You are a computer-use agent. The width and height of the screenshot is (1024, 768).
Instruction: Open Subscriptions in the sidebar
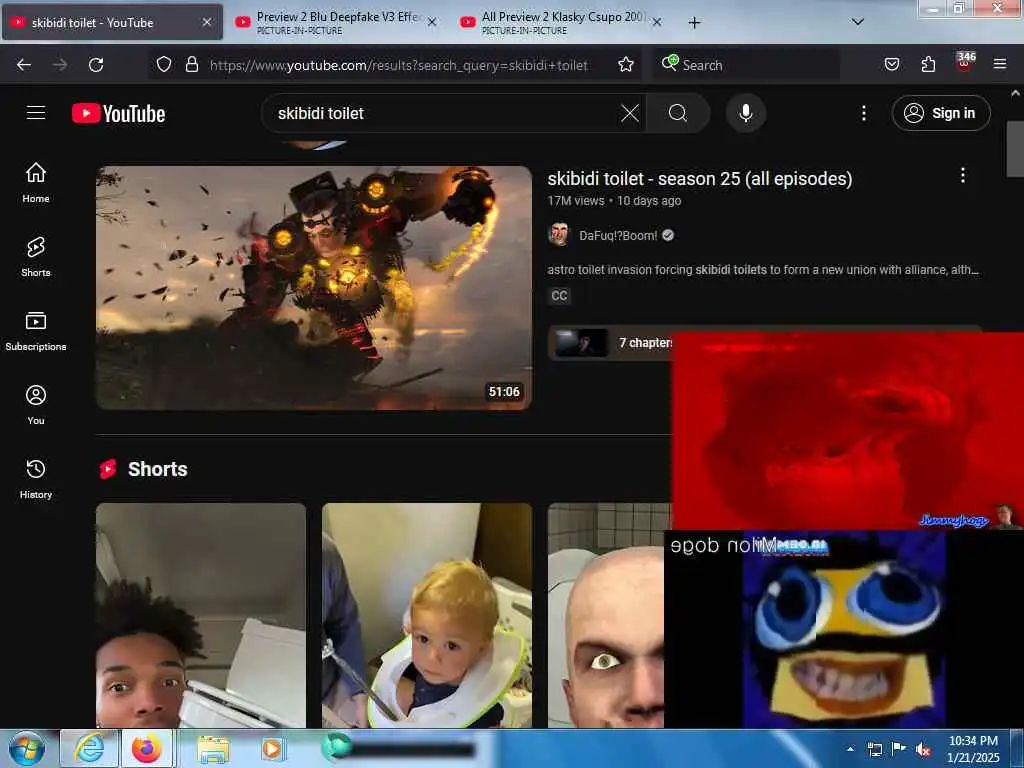pyautogui.click(x=36, y=331)
